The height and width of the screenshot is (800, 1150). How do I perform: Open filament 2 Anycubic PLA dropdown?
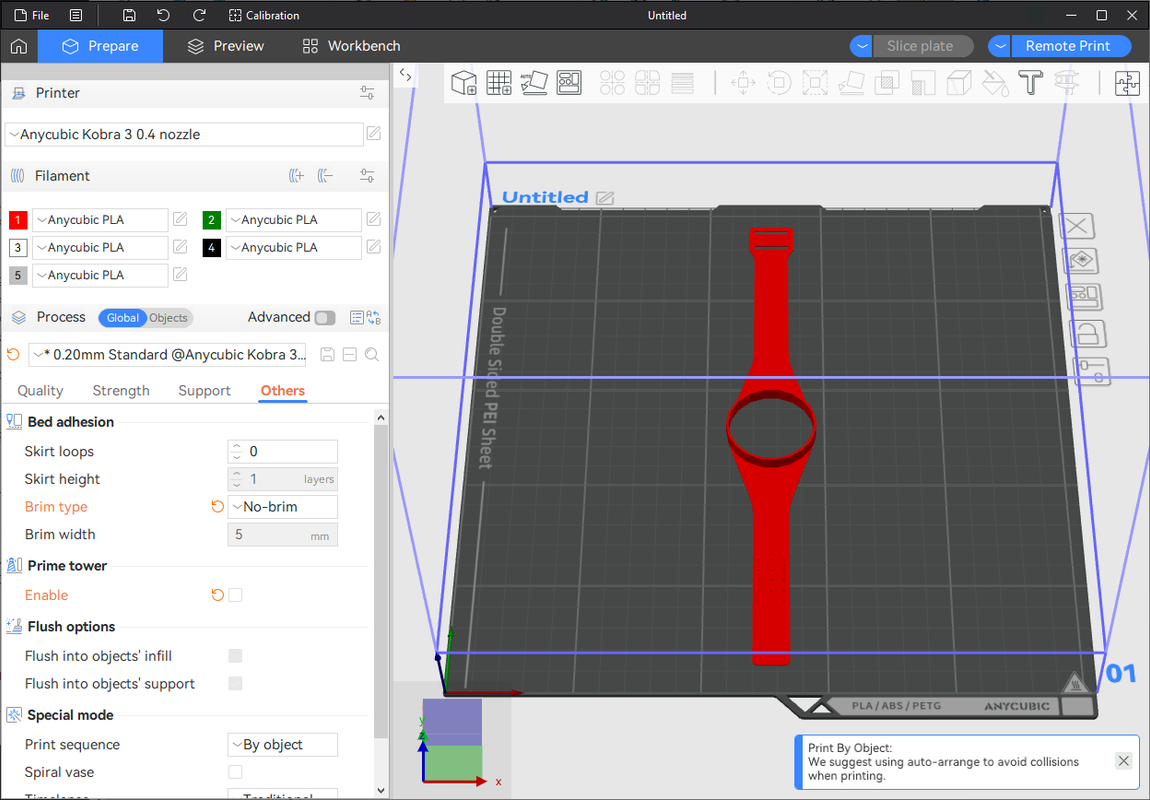(x=294, y=219)
